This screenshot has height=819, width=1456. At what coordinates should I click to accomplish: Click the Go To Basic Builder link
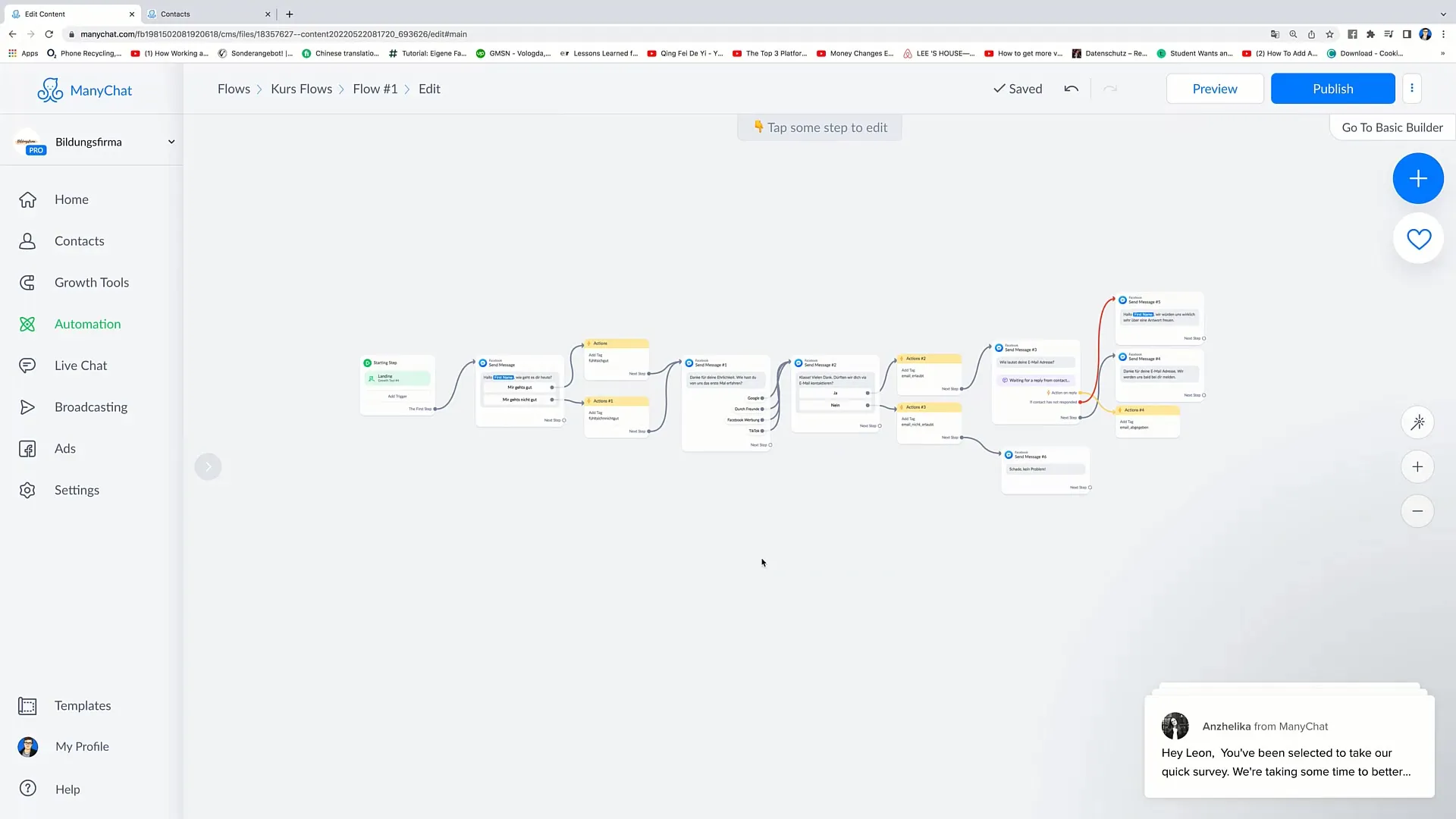1392,127
